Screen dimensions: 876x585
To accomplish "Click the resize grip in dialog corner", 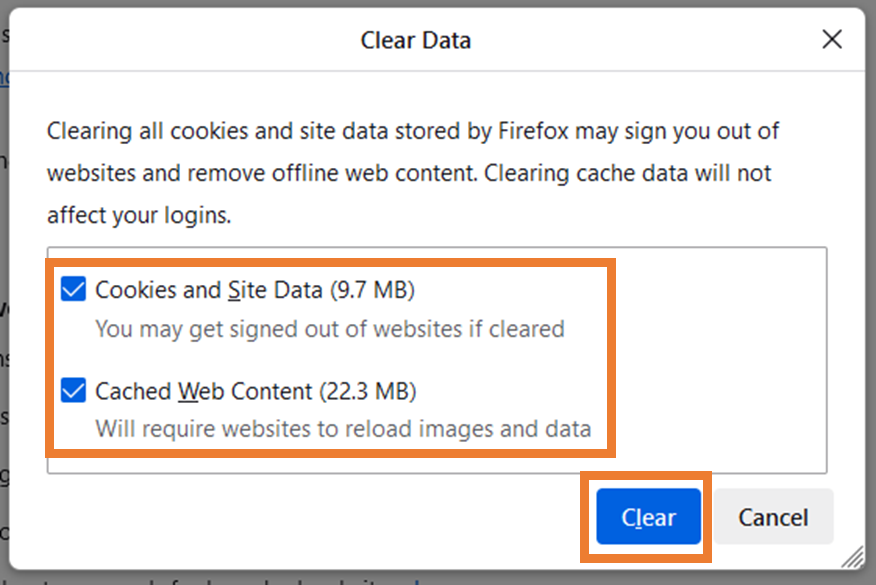I will 852,557.
